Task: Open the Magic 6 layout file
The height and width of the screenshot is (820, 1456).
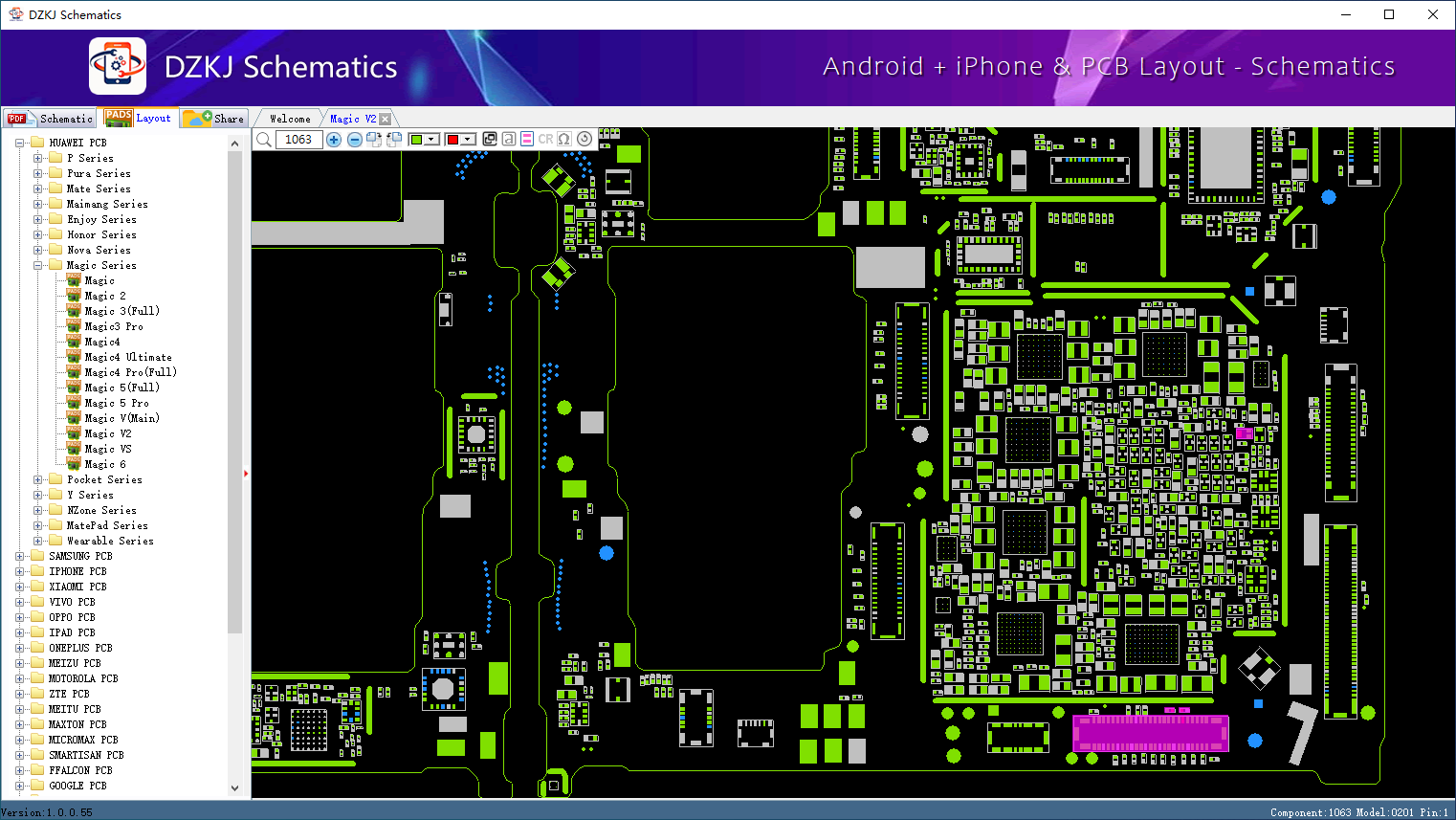Action: coord(105,464)
